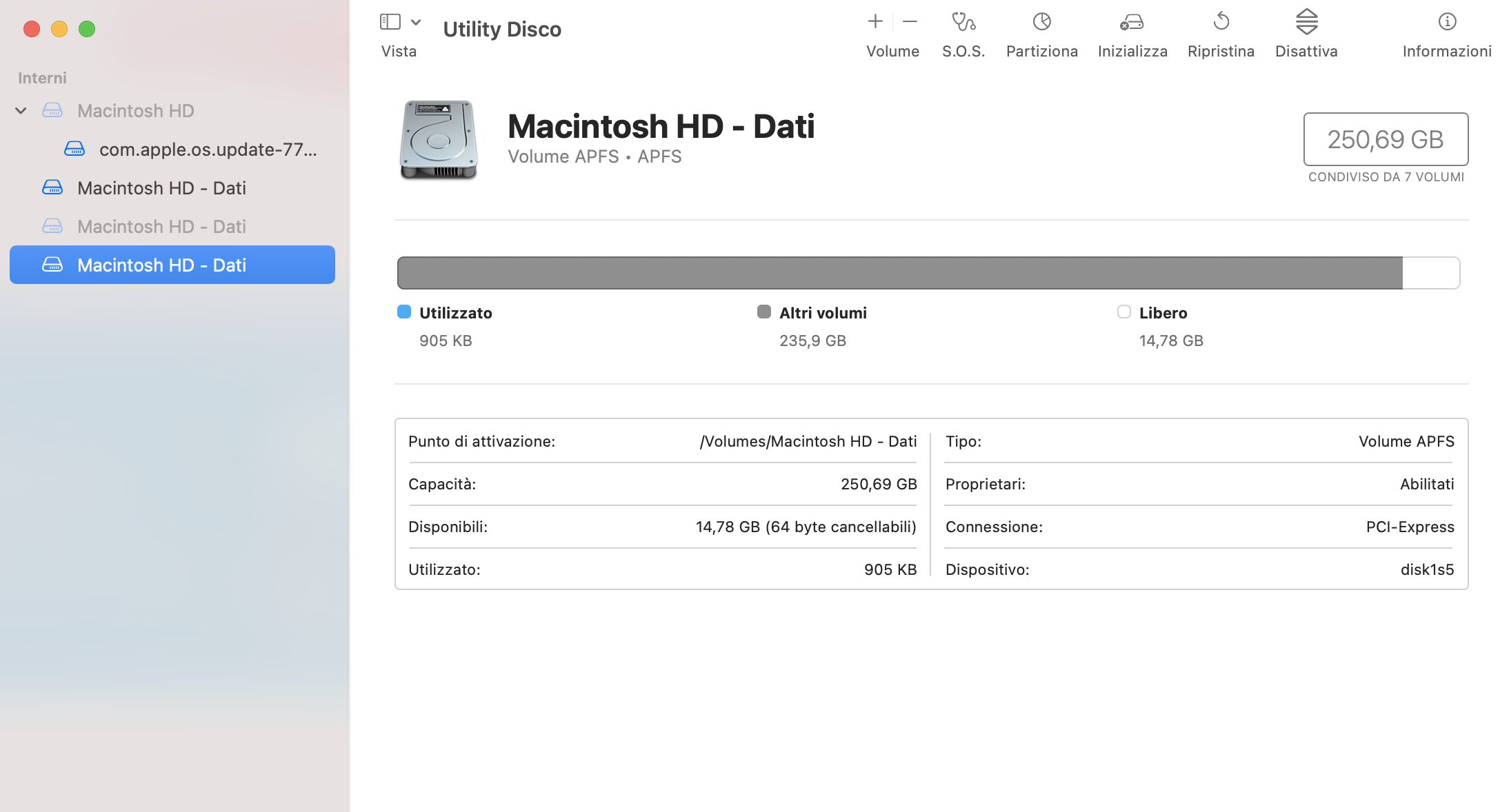The height and width of the screenshot is (812, 1509).
Task: Add a volume with the plus icon
Action: pyautogui.click(x=875, y=21)
